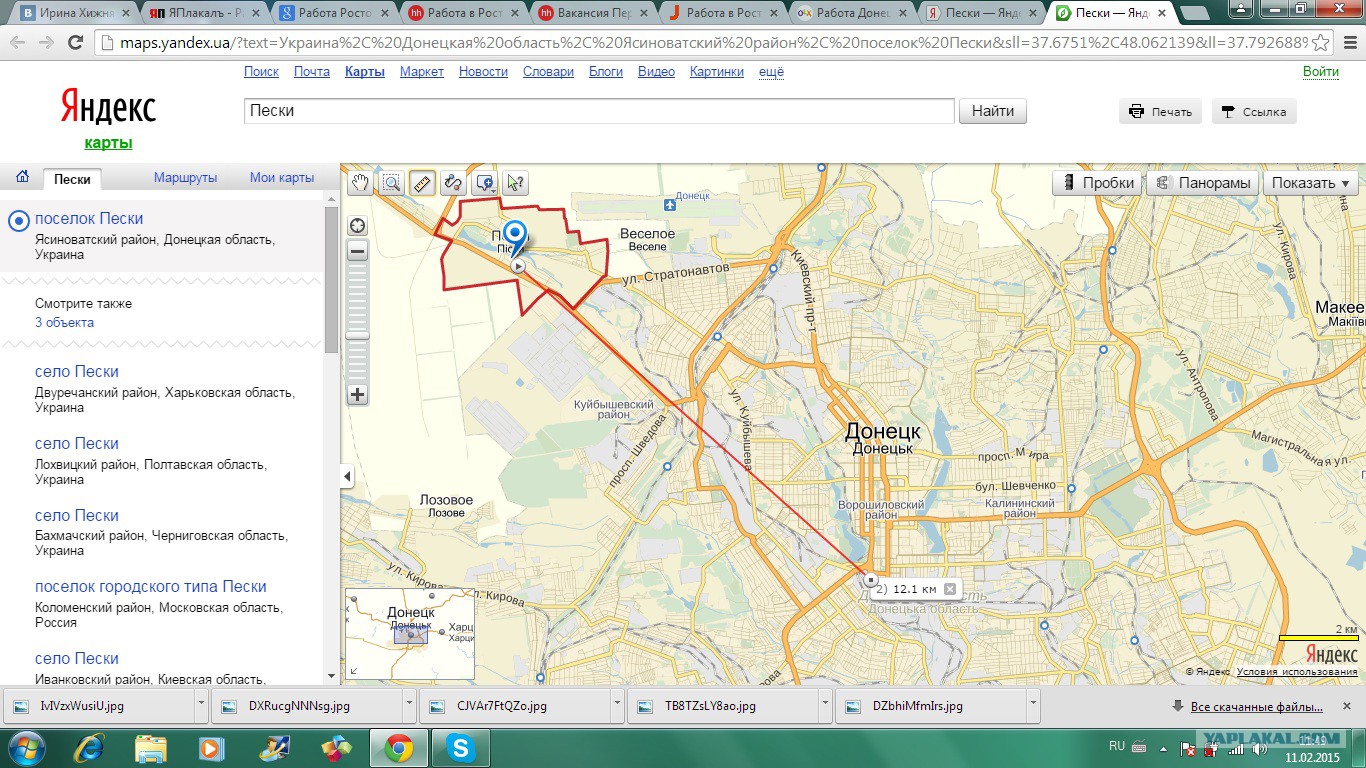Select the поселок Пески radio result

tap(18, 221)
